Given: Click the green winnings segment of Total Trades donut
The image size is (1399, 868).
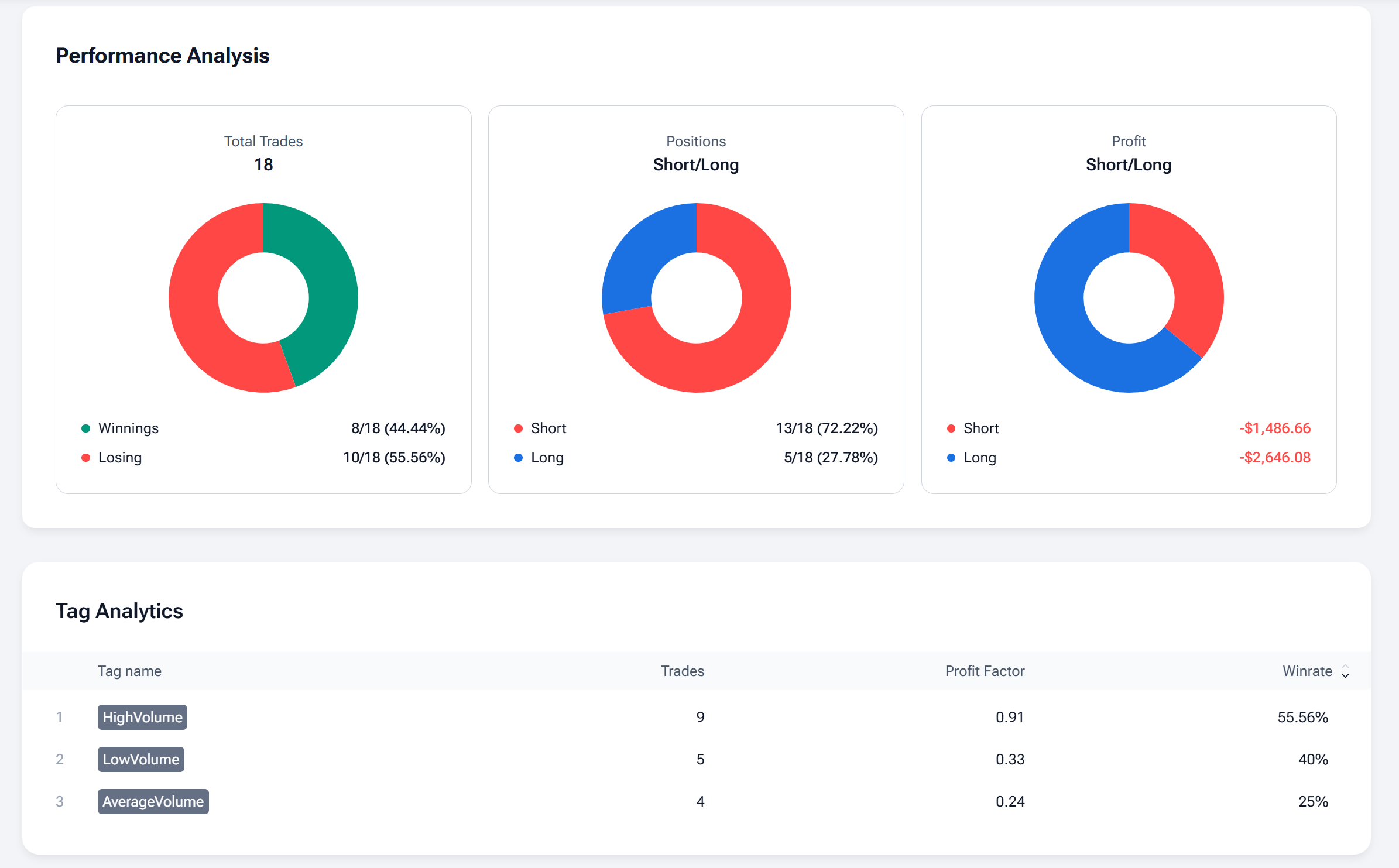Looking at the screenshot, I should coord(332,287).
